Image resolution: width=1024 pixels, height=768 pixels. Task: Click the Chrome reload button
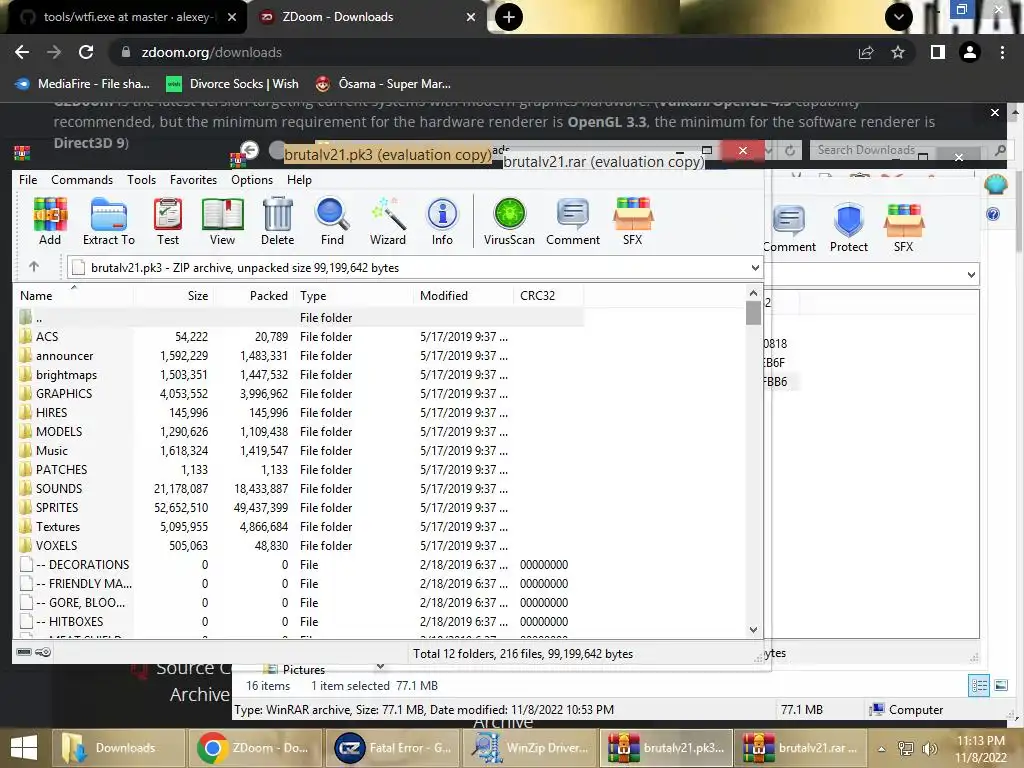pyautogui.click(x=86, y=52)
